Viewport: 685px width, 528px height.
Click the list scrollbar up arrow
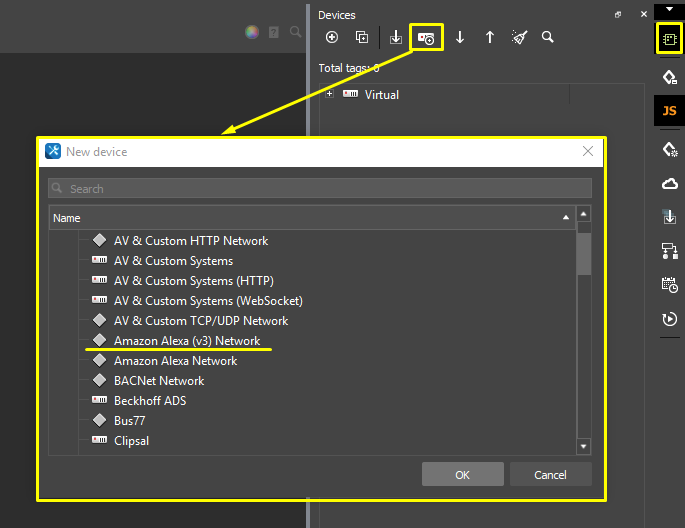pyautogui.click(x=584, y=214)
